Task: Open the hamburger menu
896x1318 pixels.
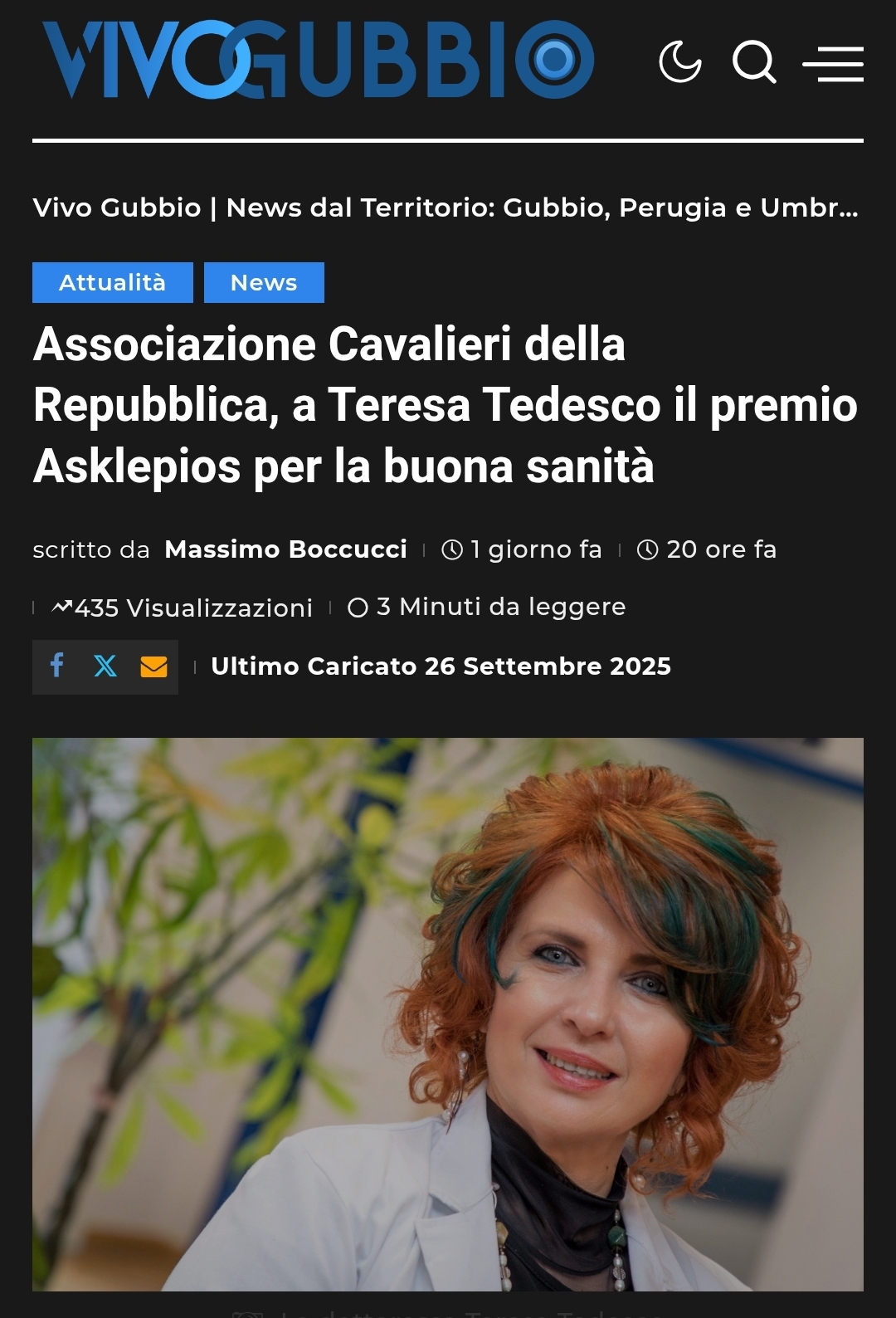Action: [x=833, y=64]
